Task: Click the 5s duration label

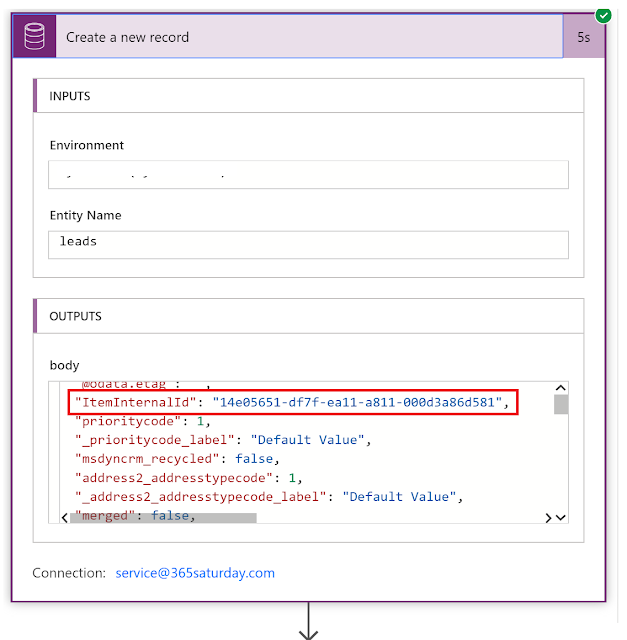Action: click(583, 37)
